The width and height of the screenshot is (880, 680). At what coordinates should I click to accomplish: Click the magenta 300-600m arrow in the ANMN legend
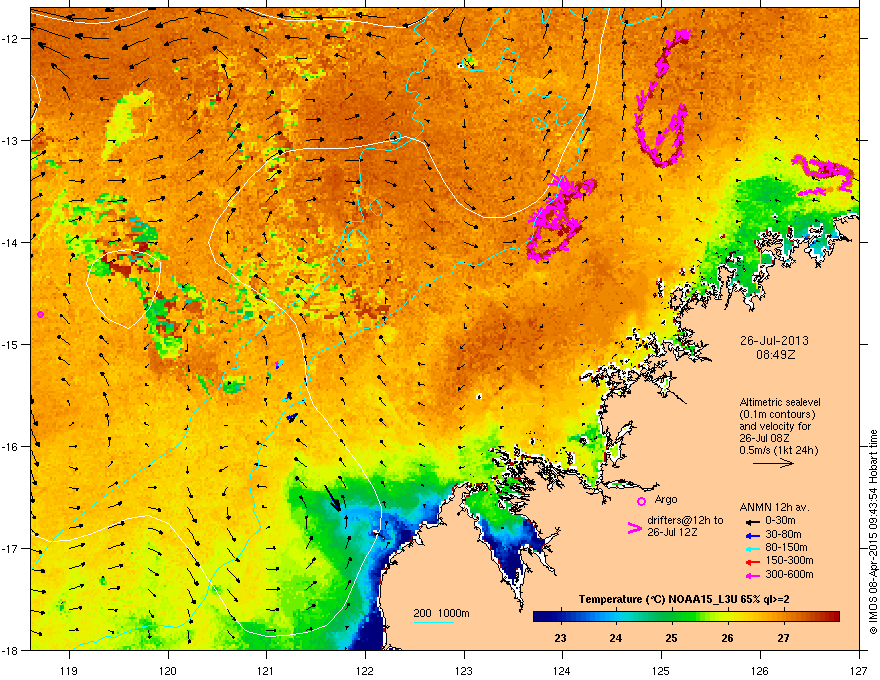coord(752,575)
